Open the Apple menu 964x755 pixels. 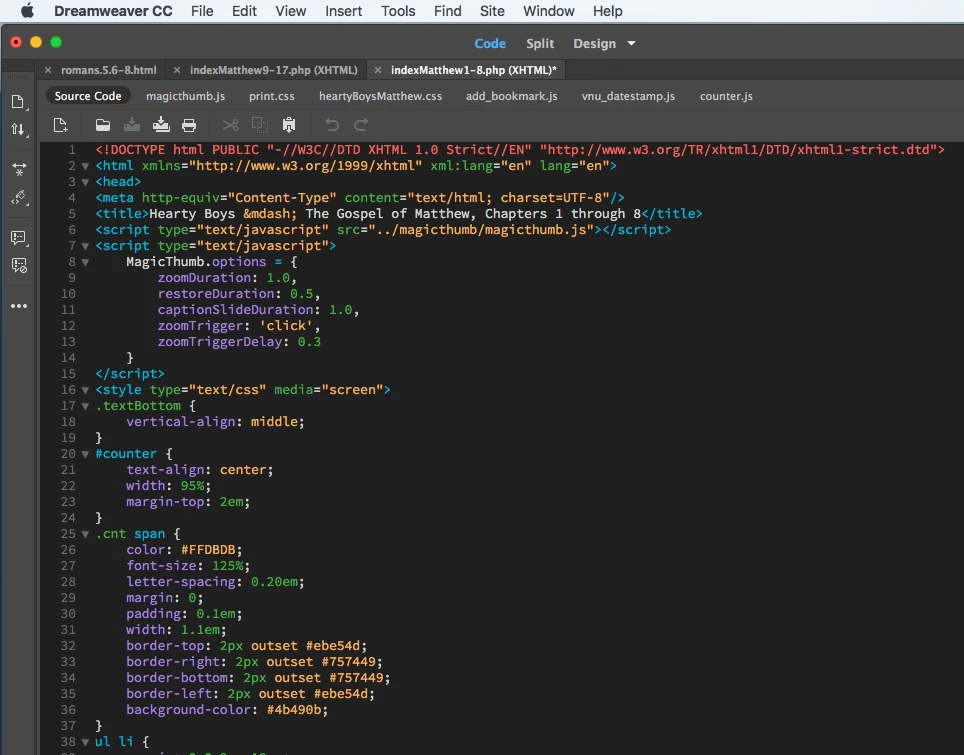(x=27, y=10)
